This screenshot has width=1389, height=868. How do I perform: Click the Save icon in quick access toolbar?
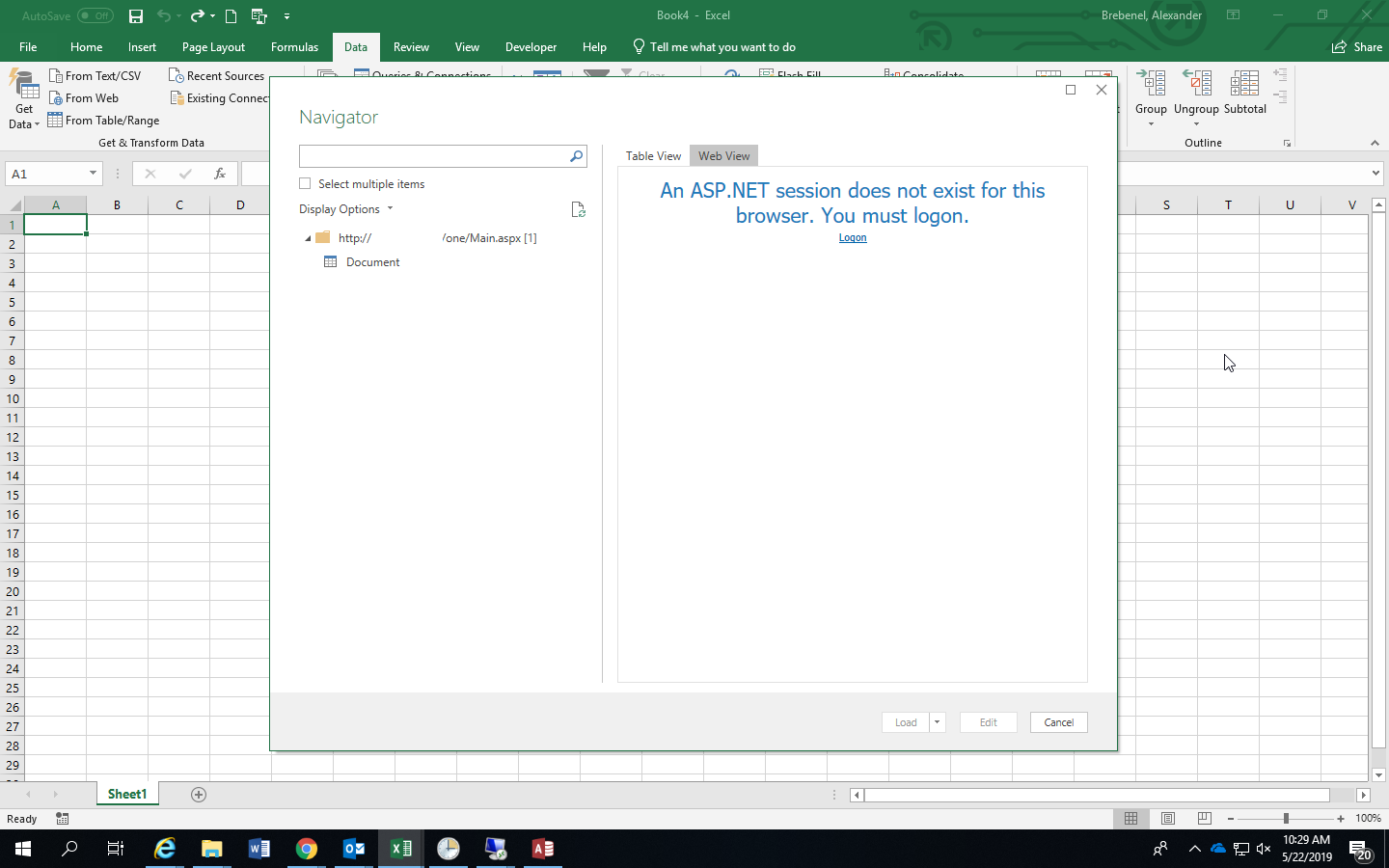[136, 15]
